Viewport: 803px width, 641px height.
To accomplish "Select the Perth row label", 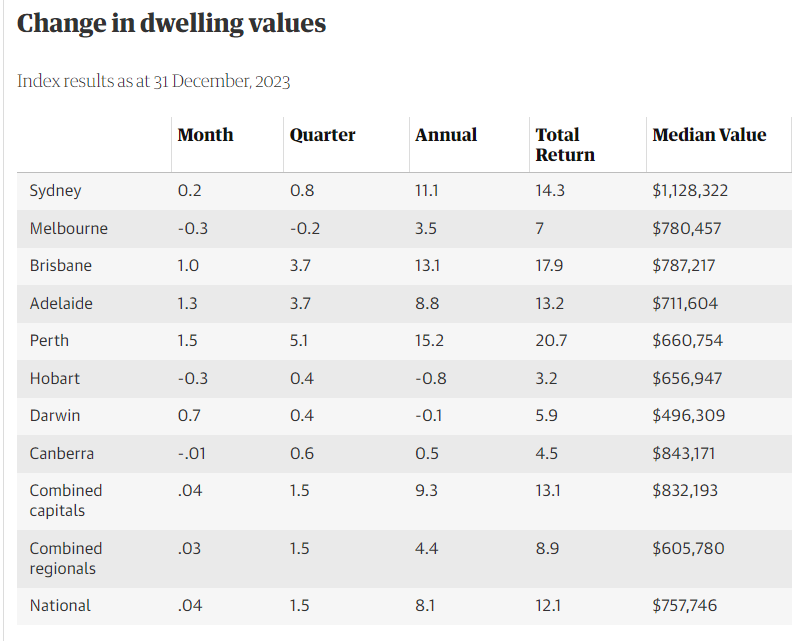I will pos(49,341).
